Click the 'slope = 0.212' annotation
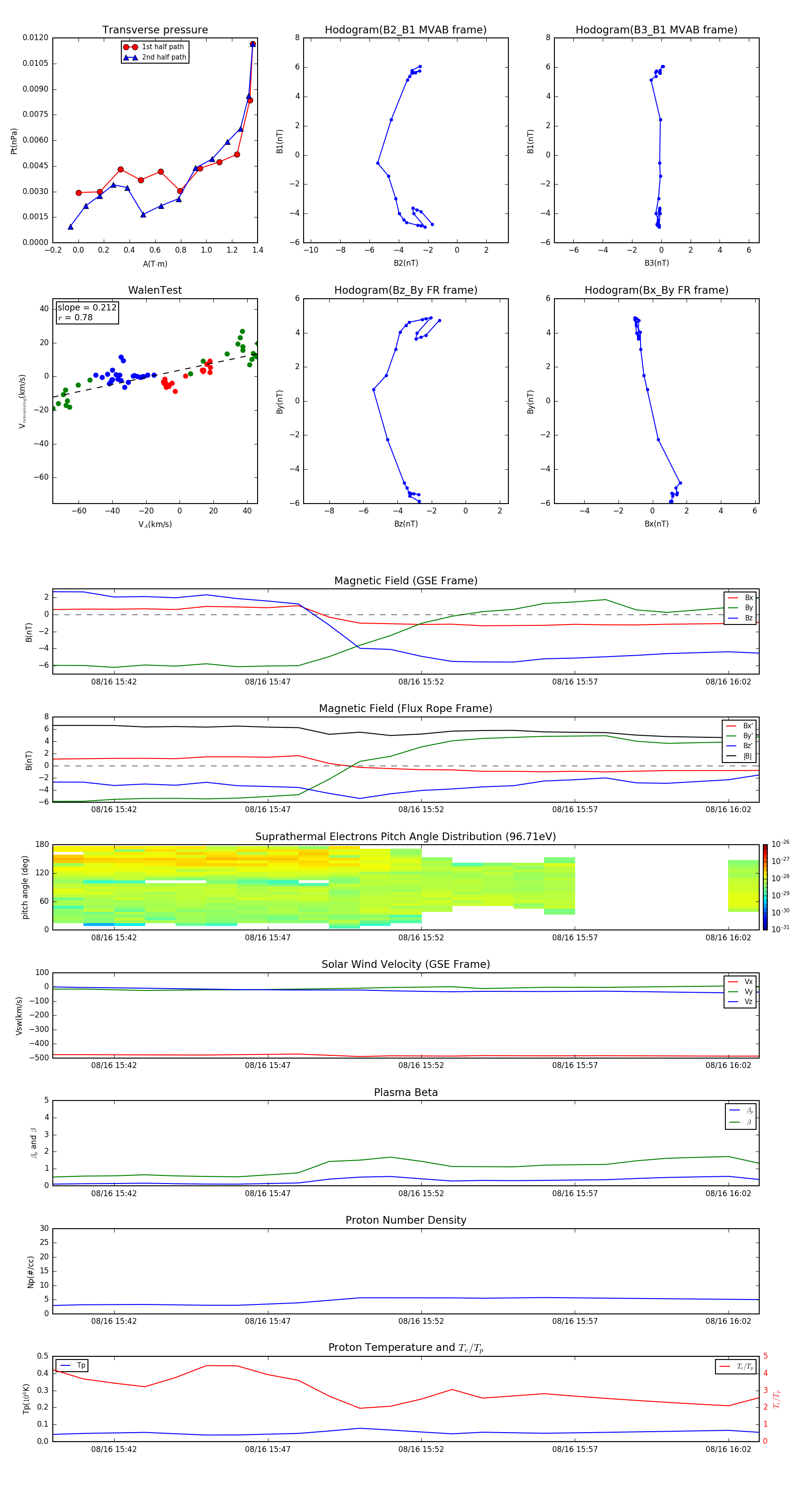 coord(87,308)
